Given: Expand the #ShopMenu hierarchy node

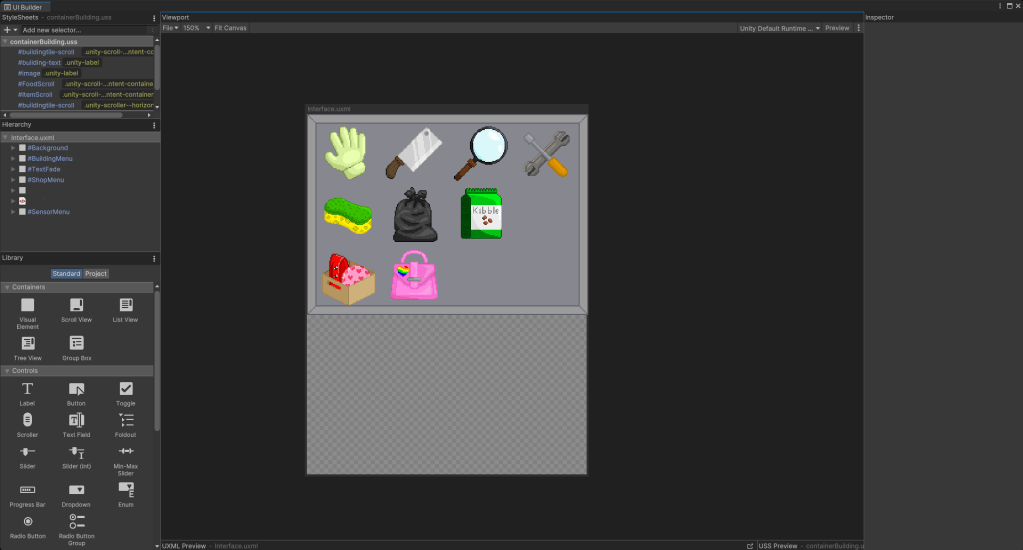Looking at the screenshot, I should tap(13, 180).
